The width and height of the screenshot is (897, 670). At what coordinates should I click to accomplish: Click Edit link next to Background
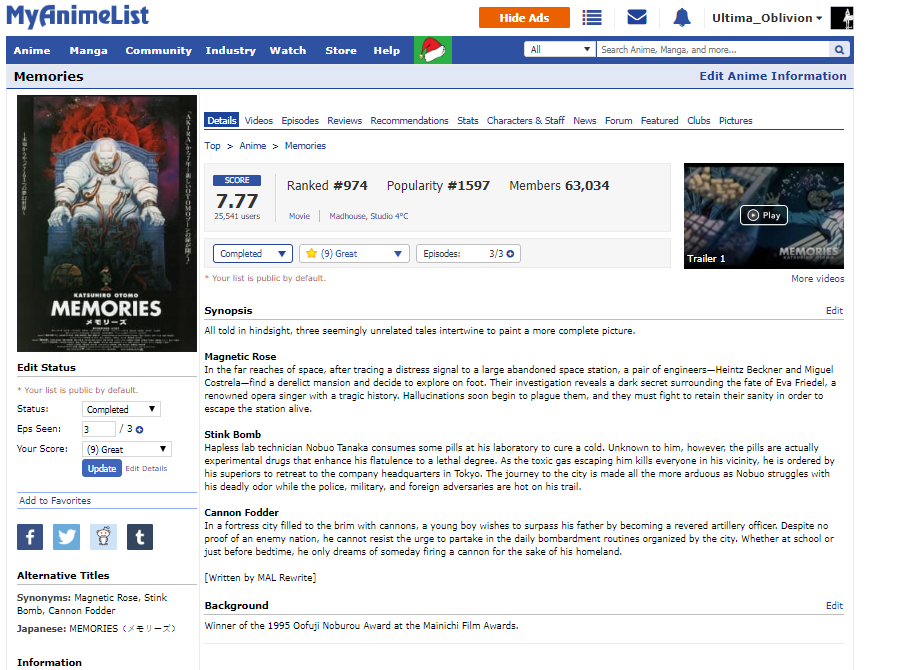tap(834, 605)
